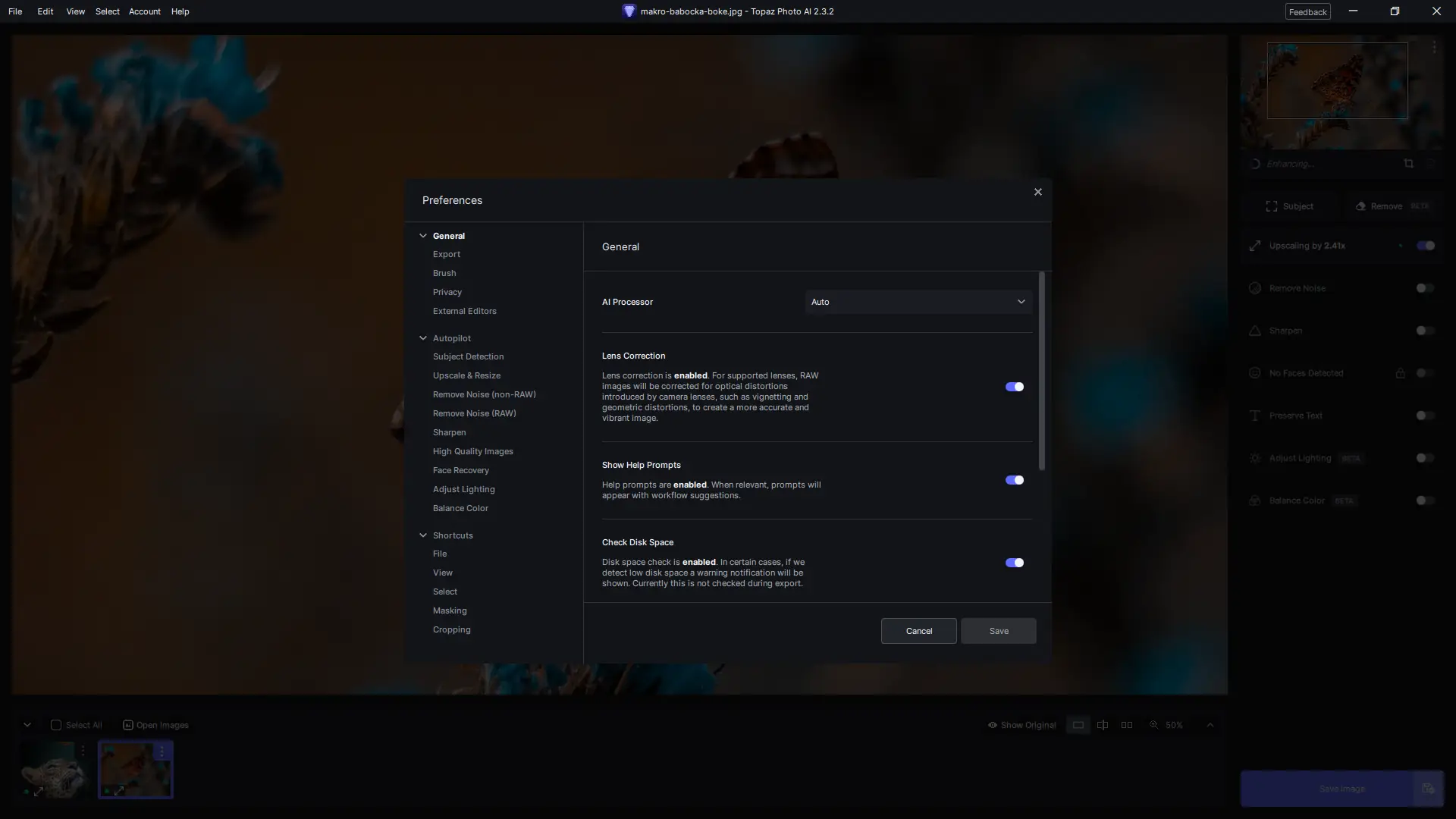Click the single view layout icon
Screen dimensions: 1456x819
tap(1078, 725)
